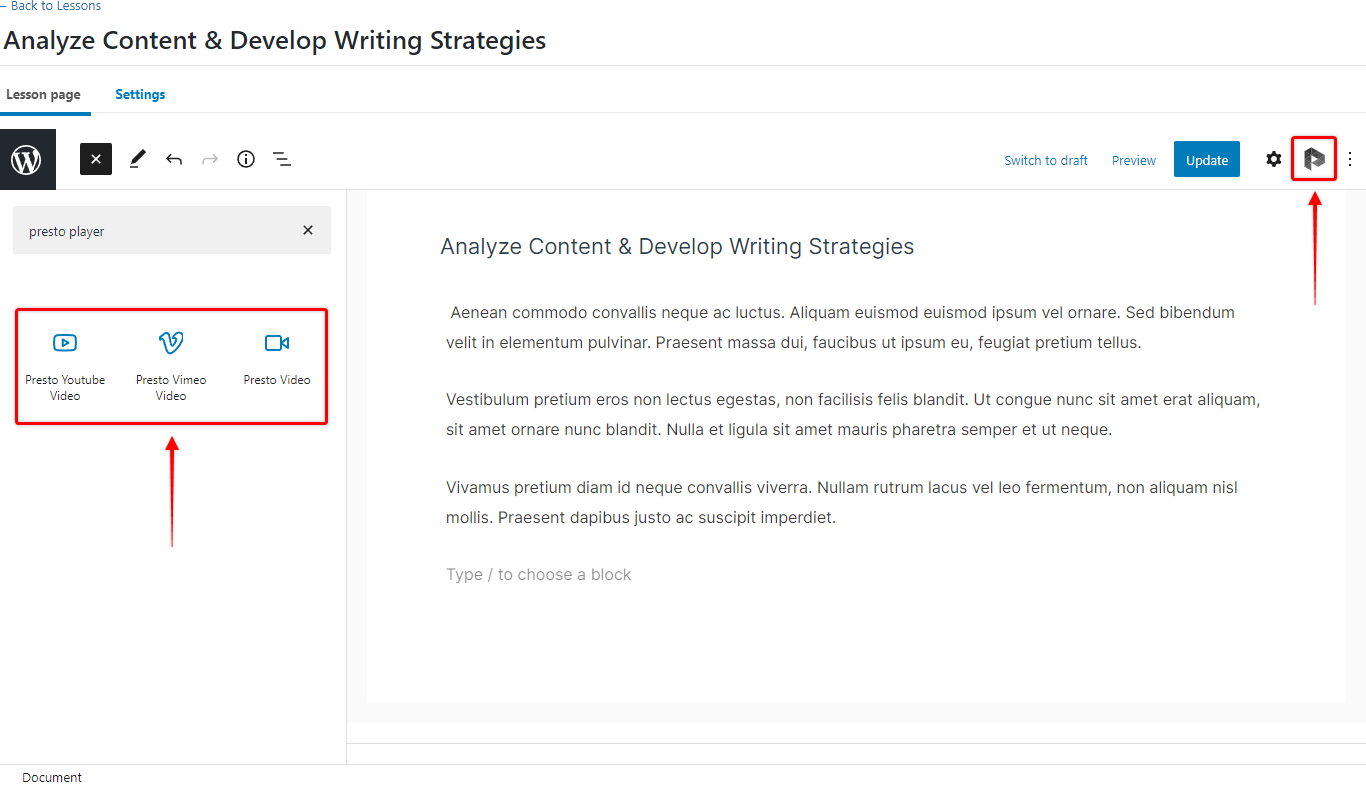The image size is (1366, 786).
Task: Click the page heading above the tabs
Action: coord(275,40)
